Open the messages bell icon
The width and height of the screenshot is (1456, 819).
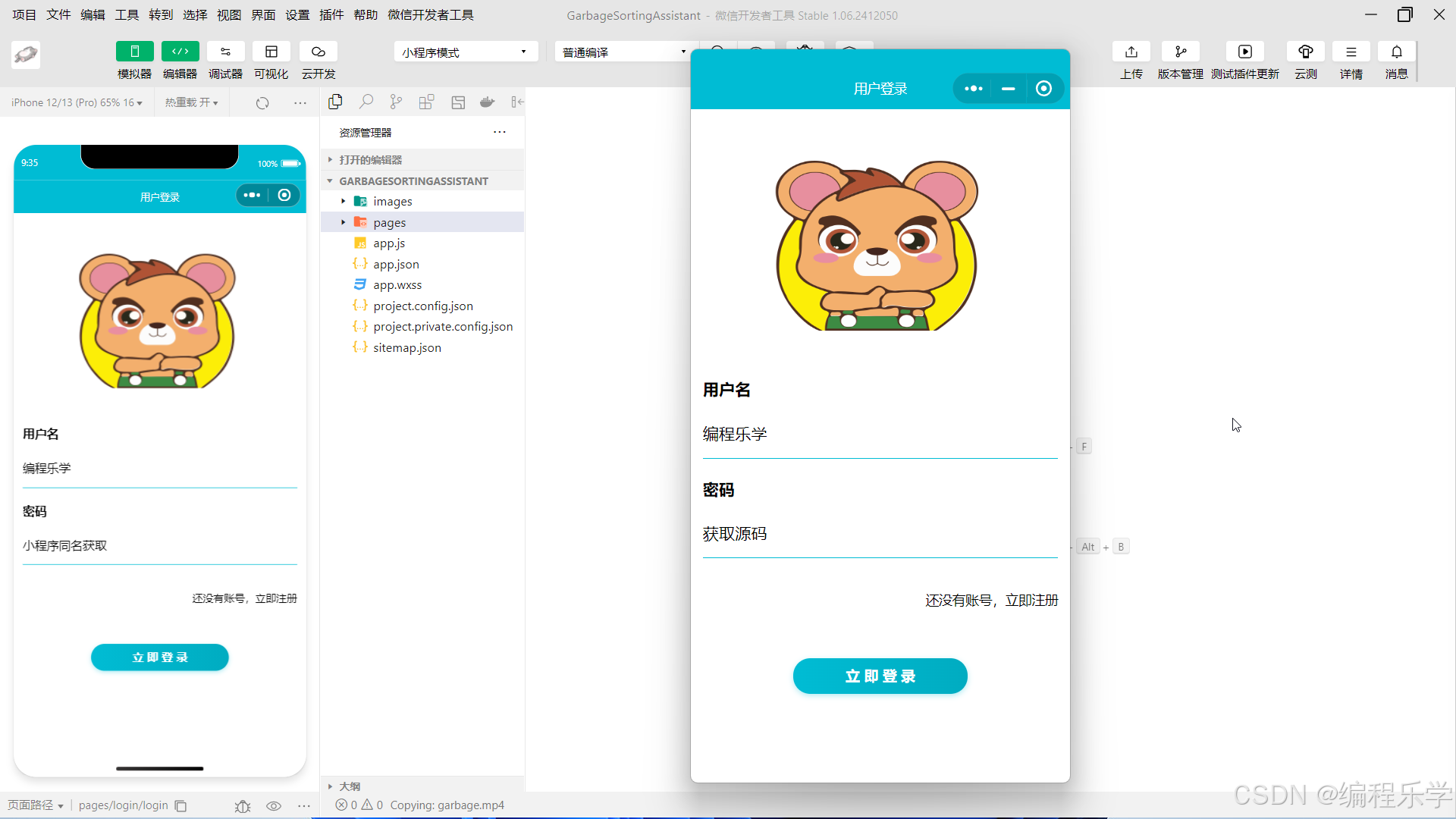(x=1396, y=52)
